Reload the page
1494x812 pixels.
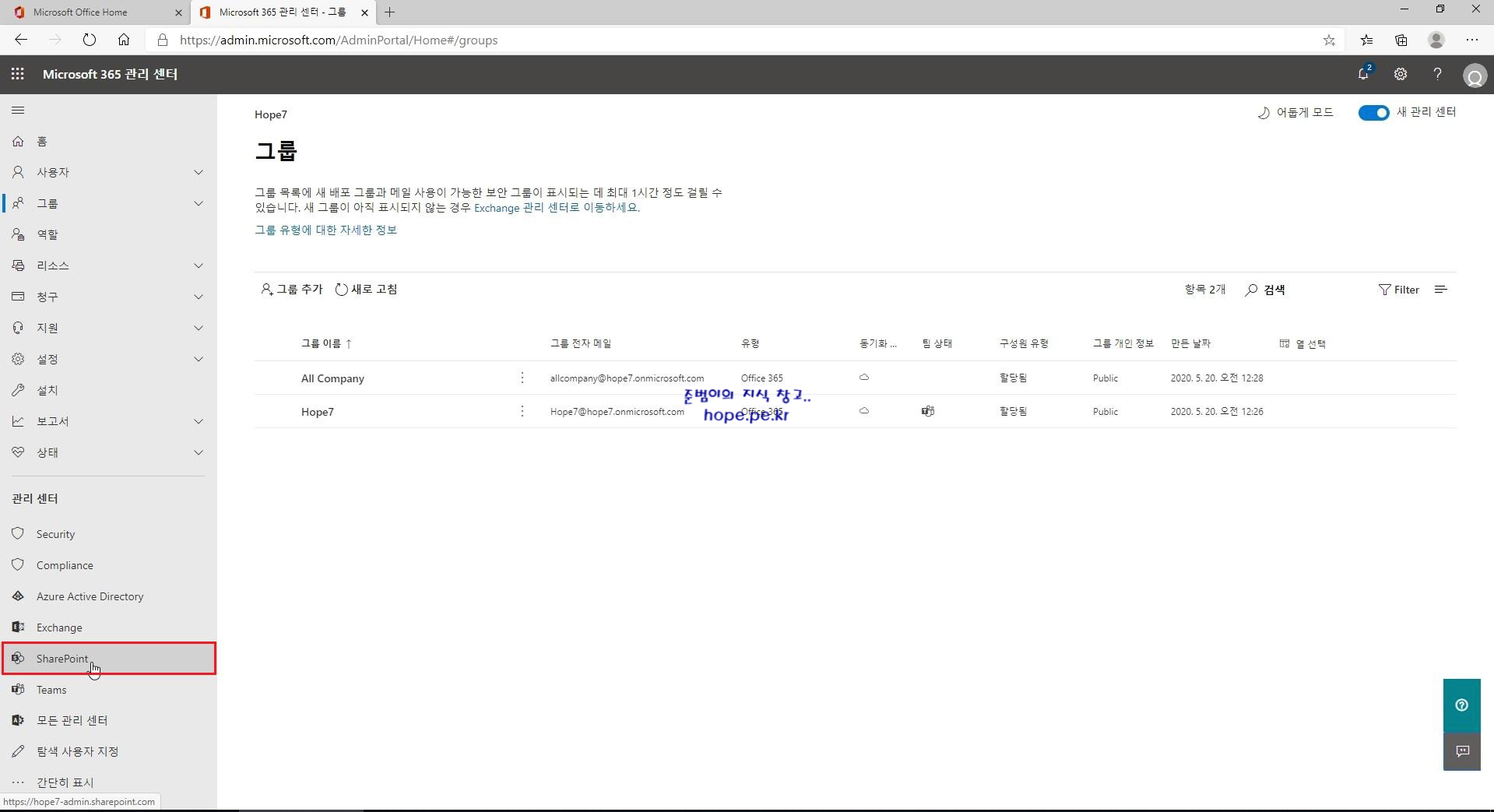pyautogui.click(x=90, y=40)
